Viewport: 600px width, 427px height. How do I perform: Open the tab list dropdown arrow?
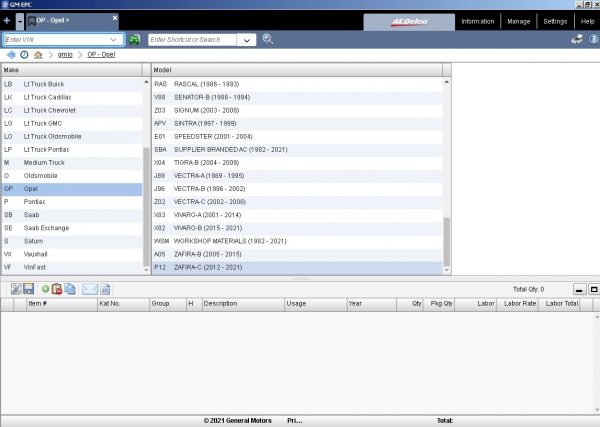(20, 21)
